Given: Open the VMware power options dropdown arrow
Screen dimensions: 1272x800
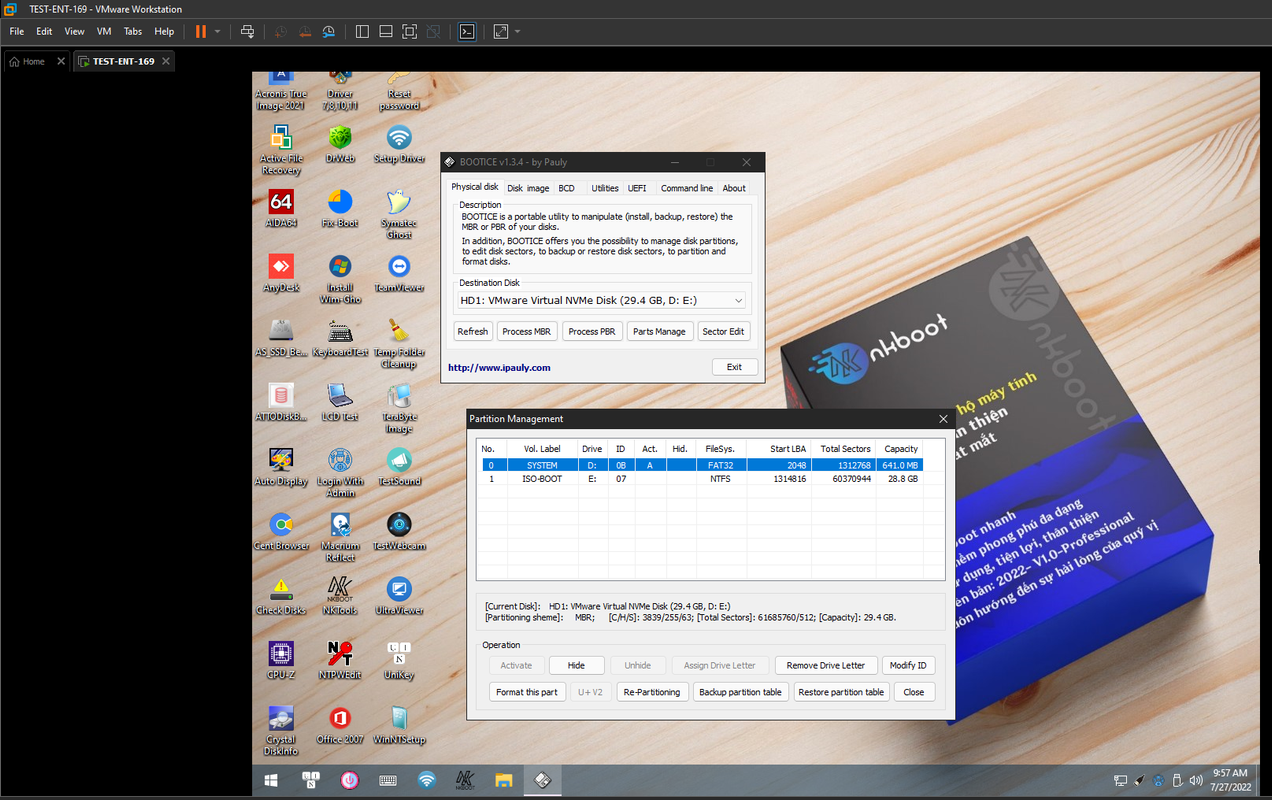Looking at the screenshot, I should coord(218,31).
